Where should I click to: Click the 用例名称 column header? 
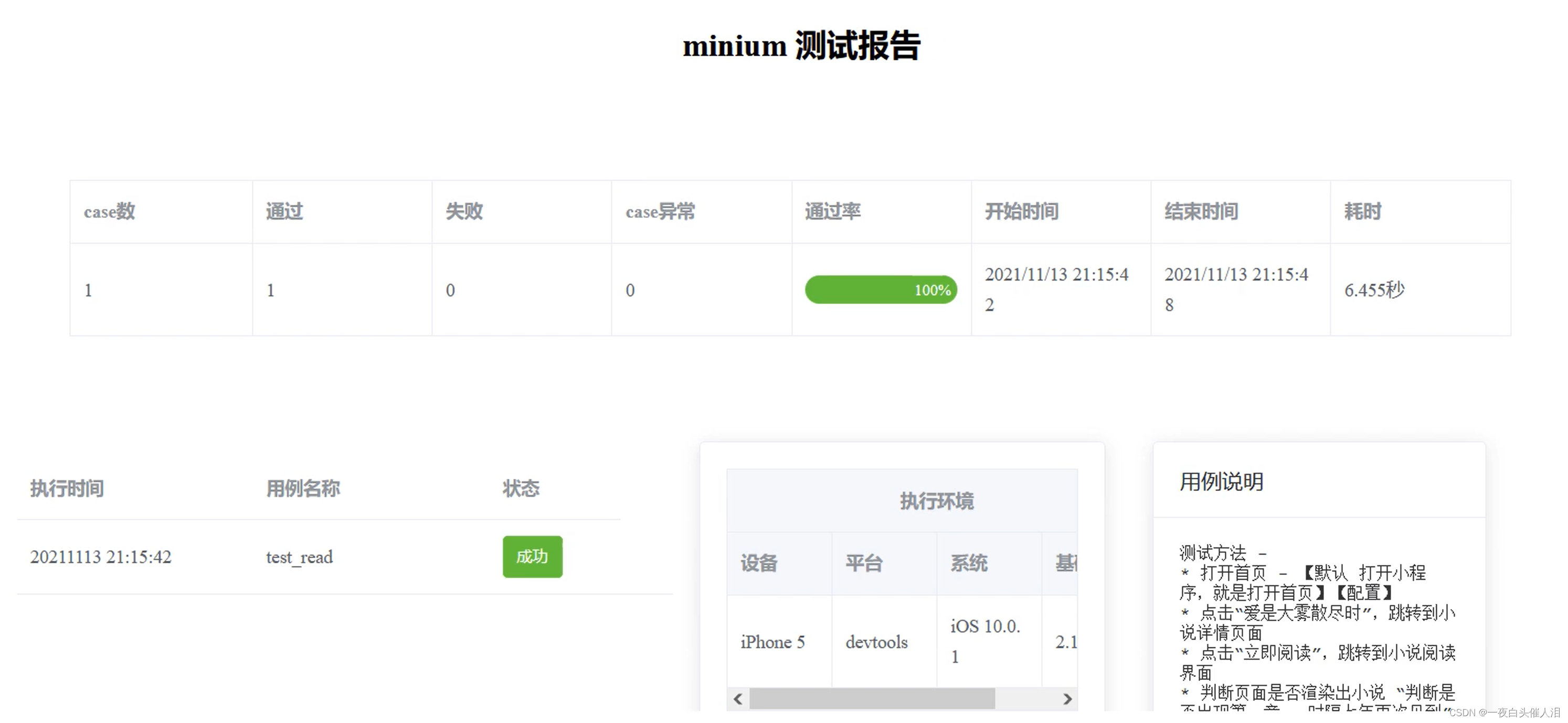(303, 488)
